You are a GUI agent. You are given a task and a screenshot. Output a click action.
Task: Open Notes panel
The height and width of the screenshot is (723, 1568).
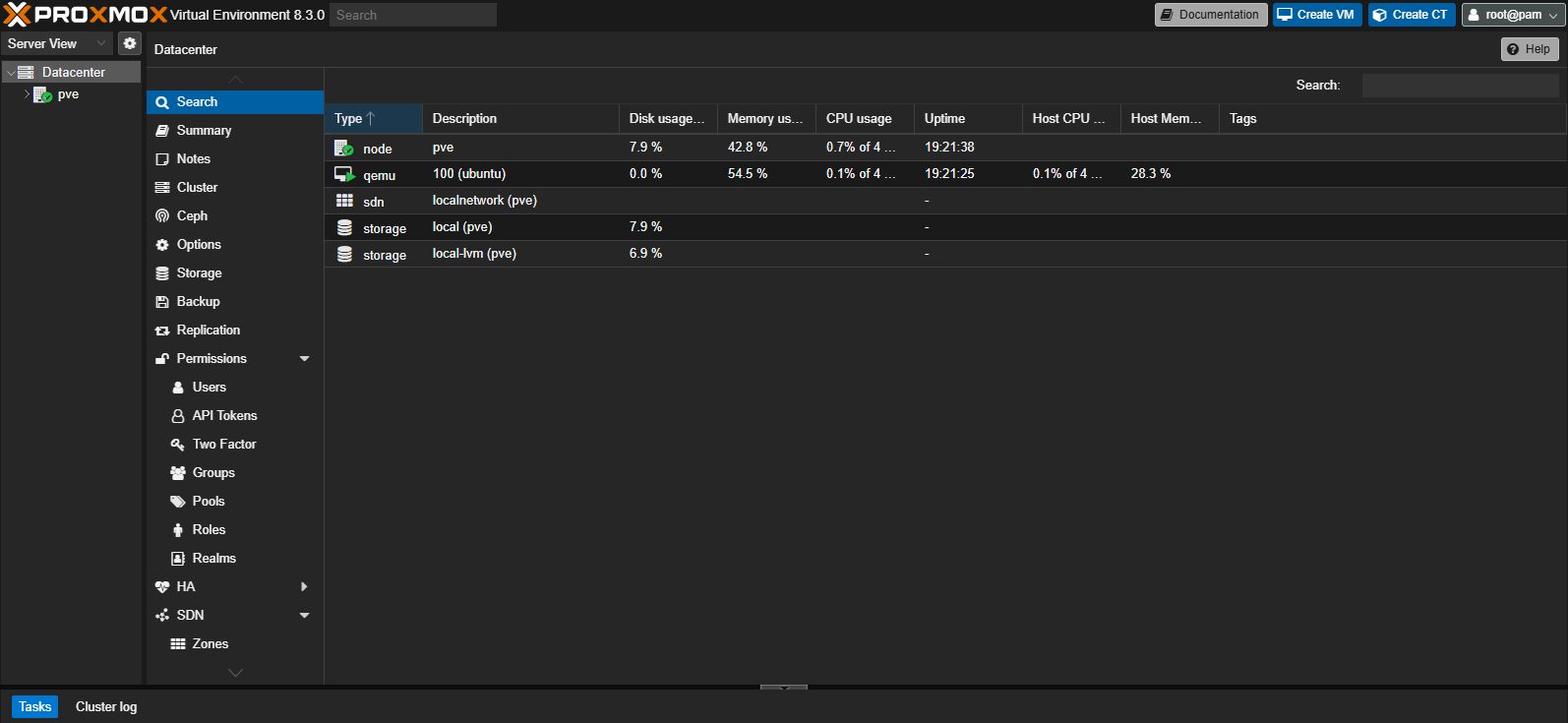tap(235, 158)
